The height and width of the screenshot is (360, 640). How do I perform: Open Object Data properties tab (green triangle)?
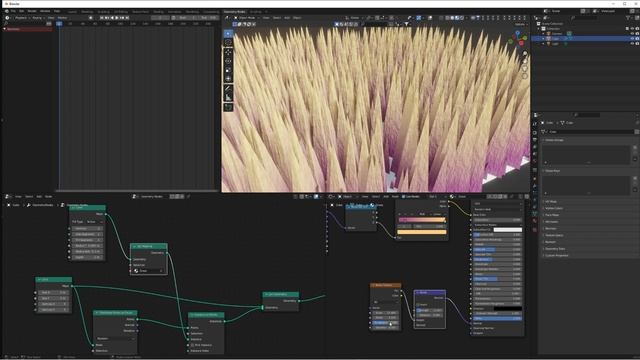coord(535,213)
